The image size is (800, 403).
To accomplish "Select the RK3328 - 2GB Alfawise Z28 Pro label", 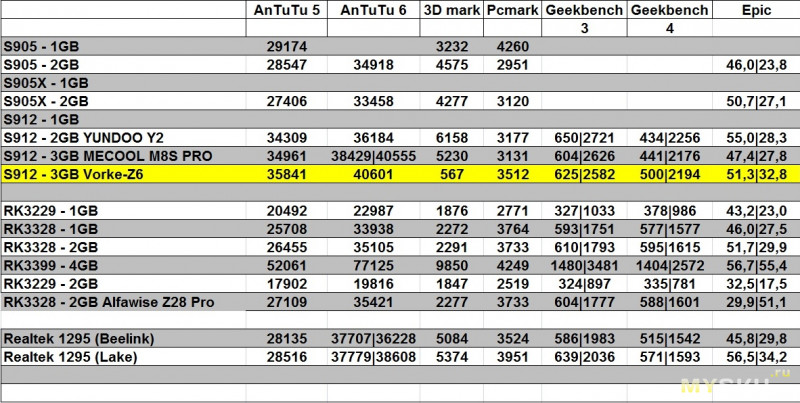I will tap(109, 303).
